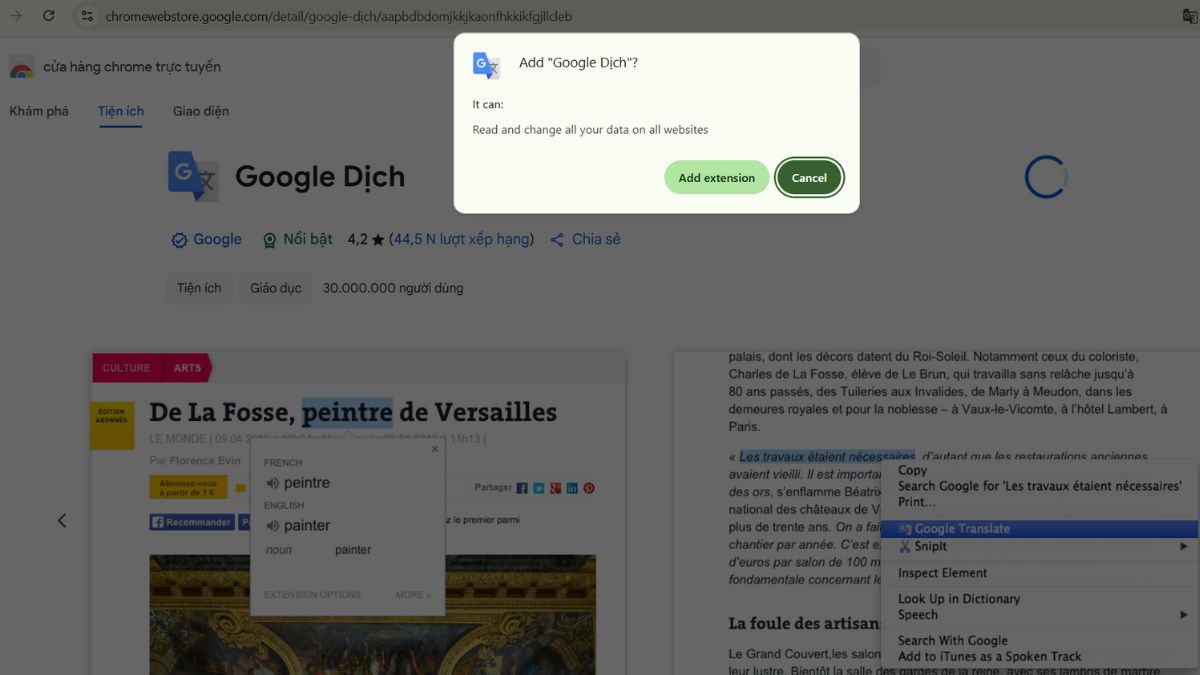Open first screenshot showing peintre translation

tap(359, 513)
